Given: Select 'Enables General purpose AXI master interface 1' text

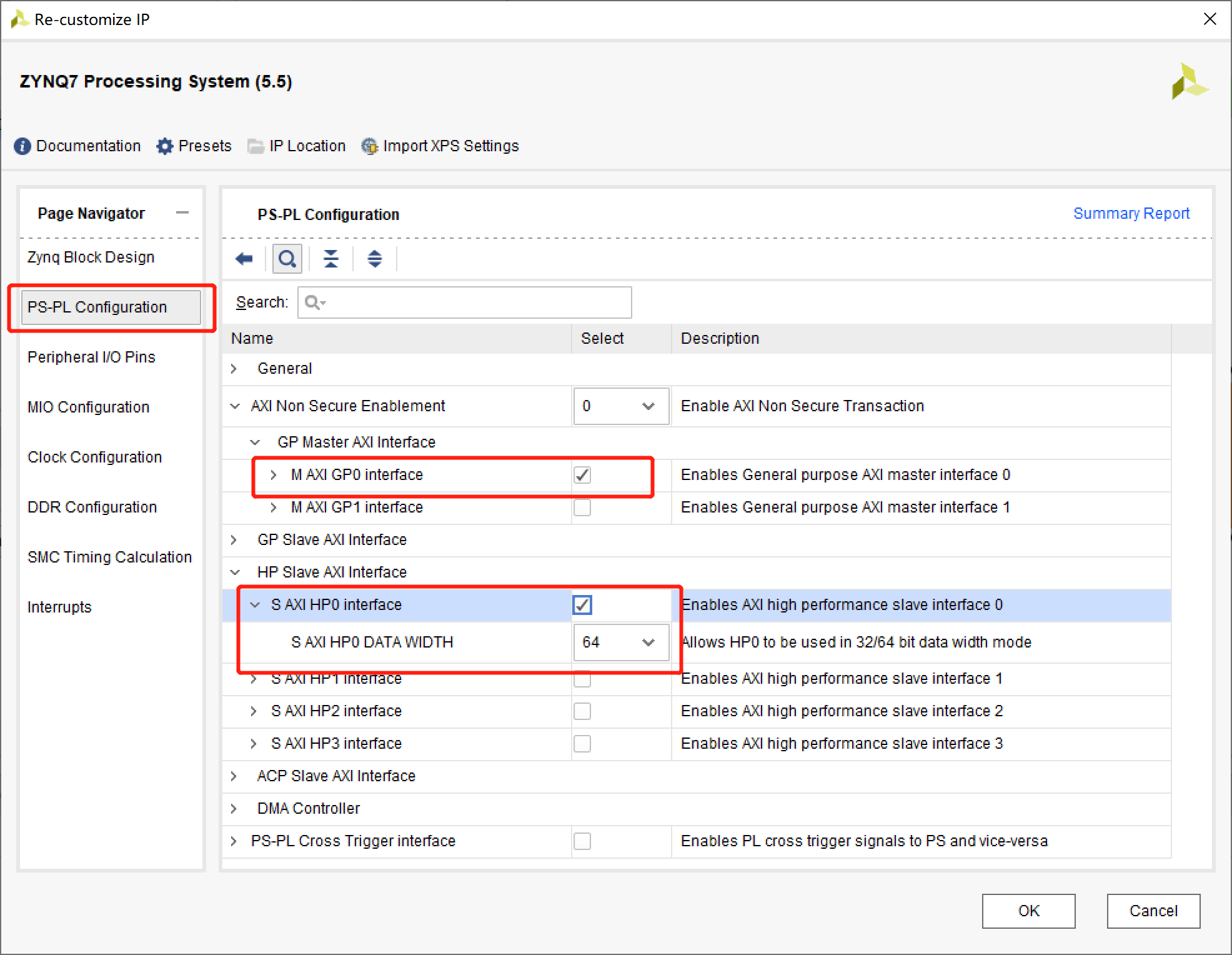Looking at the screenshot, I should [x=845, y=507].
